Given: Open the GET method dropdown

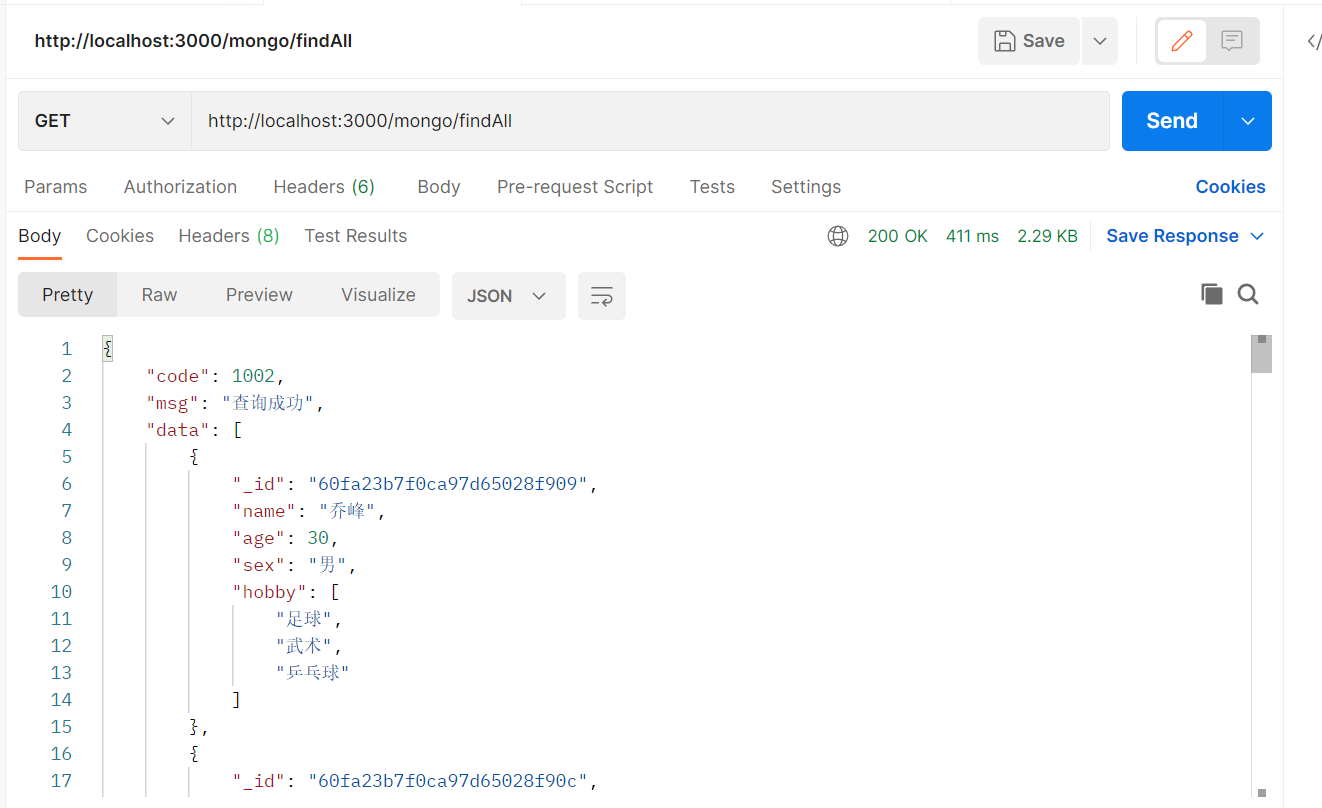Looking at the screenshot, I should [105, 121].
